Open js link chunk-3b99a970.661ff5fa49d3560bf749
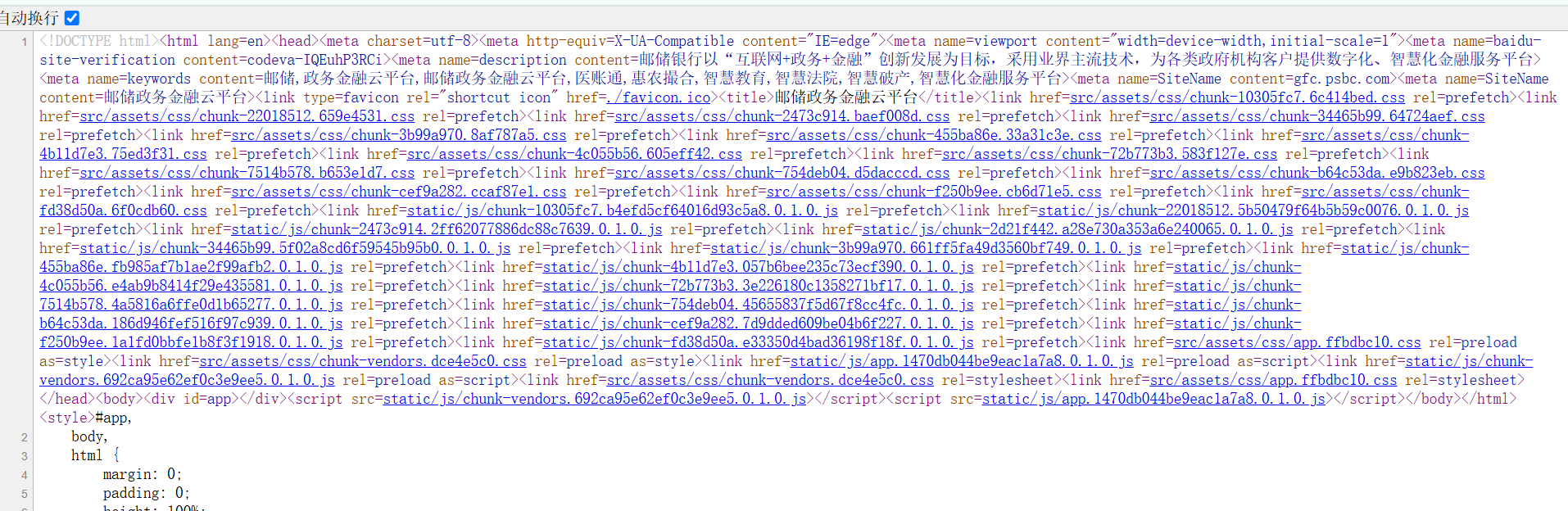 [926, 248]
